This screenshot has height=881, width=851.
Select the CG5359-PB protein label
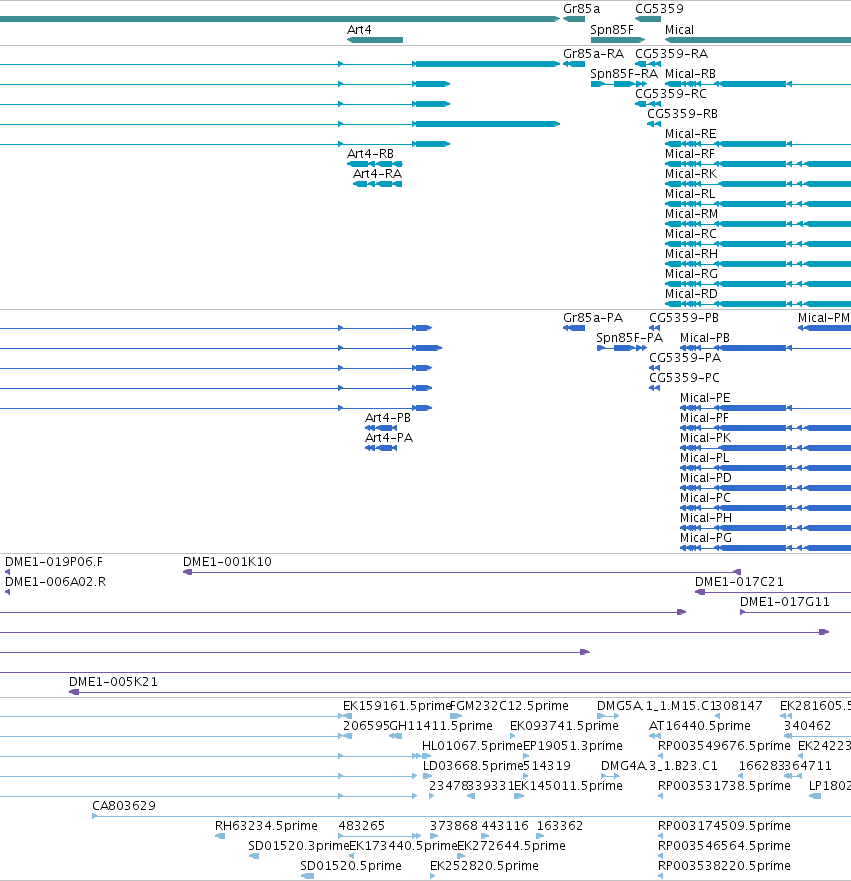(x=684, y=318)
